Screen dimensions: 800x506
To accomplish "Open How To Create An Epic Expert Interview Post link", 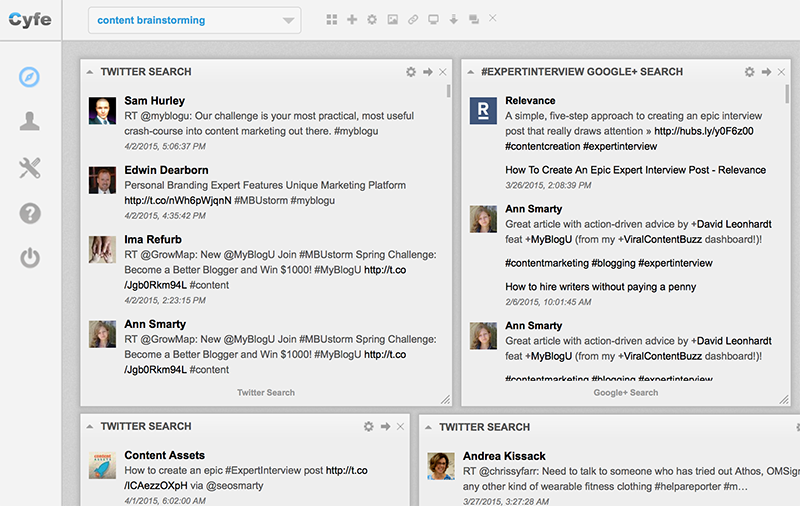I will tap(635, 170).
